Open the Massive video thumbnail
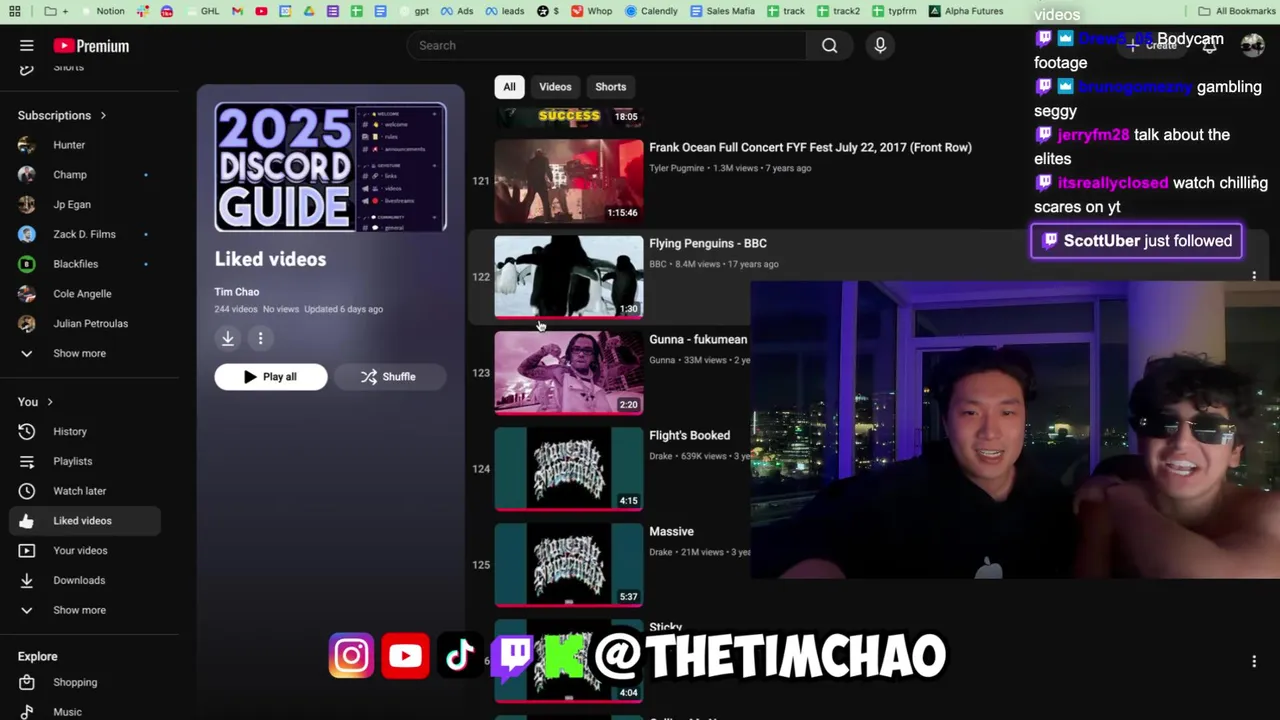 (x=569, y=564)
